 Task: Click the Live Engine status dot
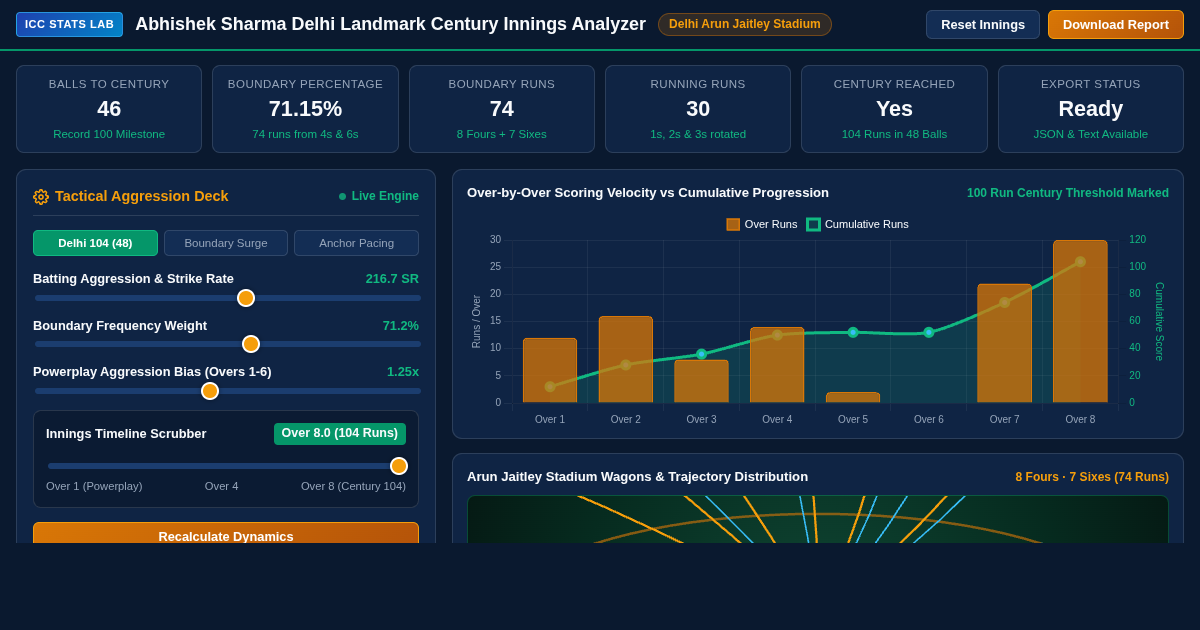coord(342,197)
